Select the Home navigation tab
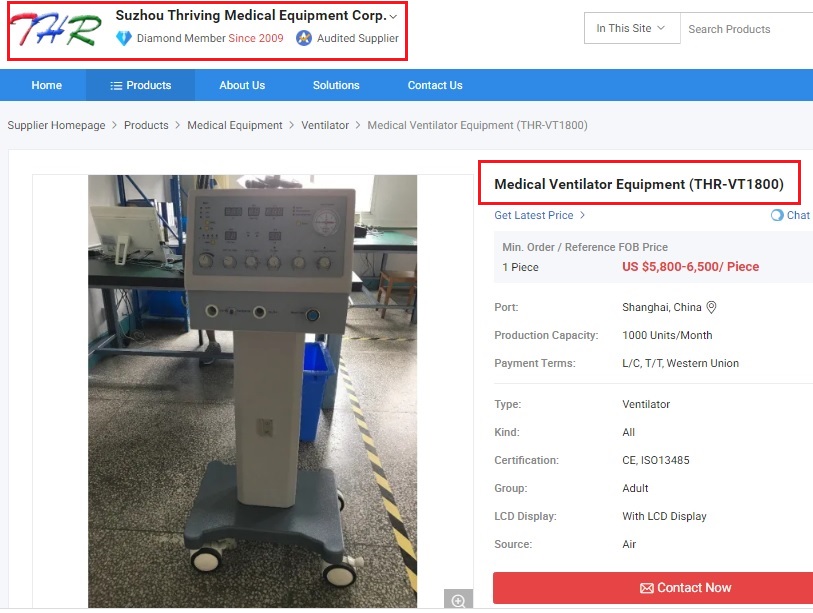This screenshot has width=813, height=613. 47,85
